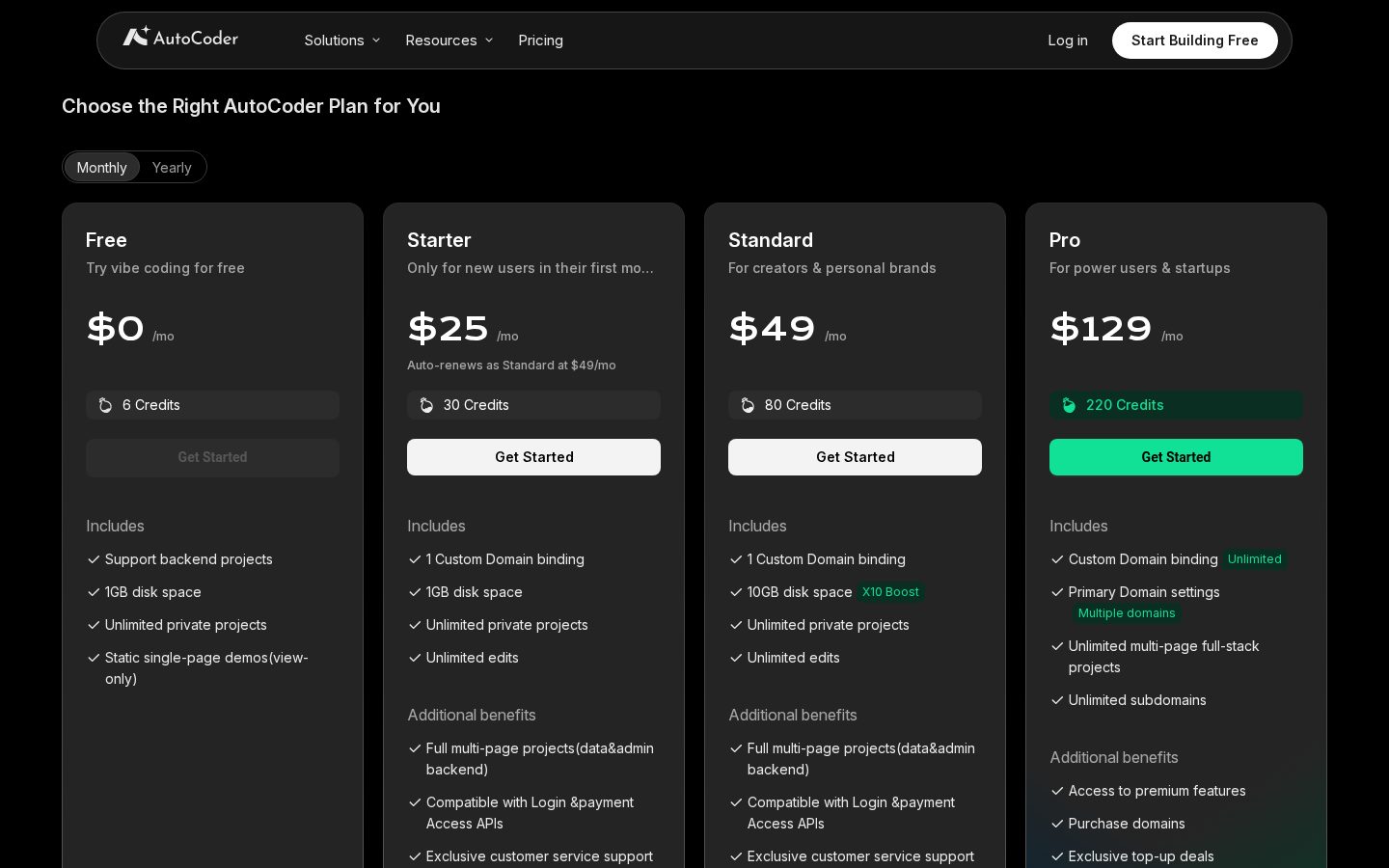
Task: Click the $129 price text
Action: [1101, 328]
